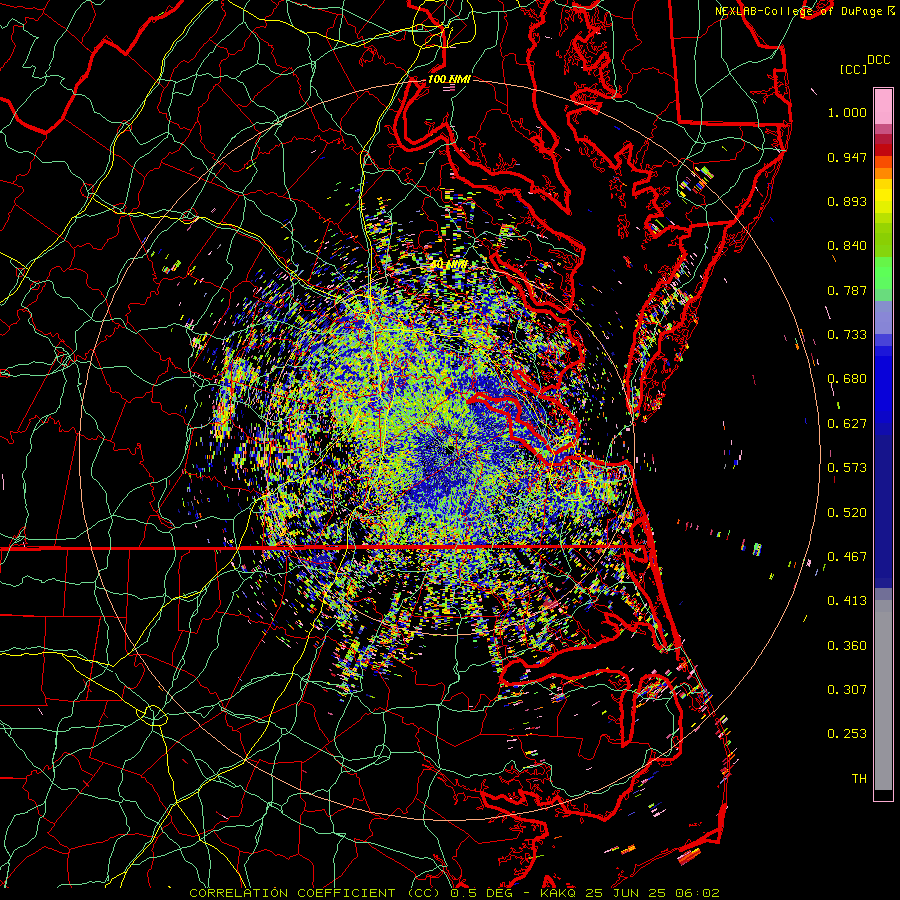The image size is (900, 900).
Task: Click the 0.840 scale value
Action: click(x=847, y=246)
